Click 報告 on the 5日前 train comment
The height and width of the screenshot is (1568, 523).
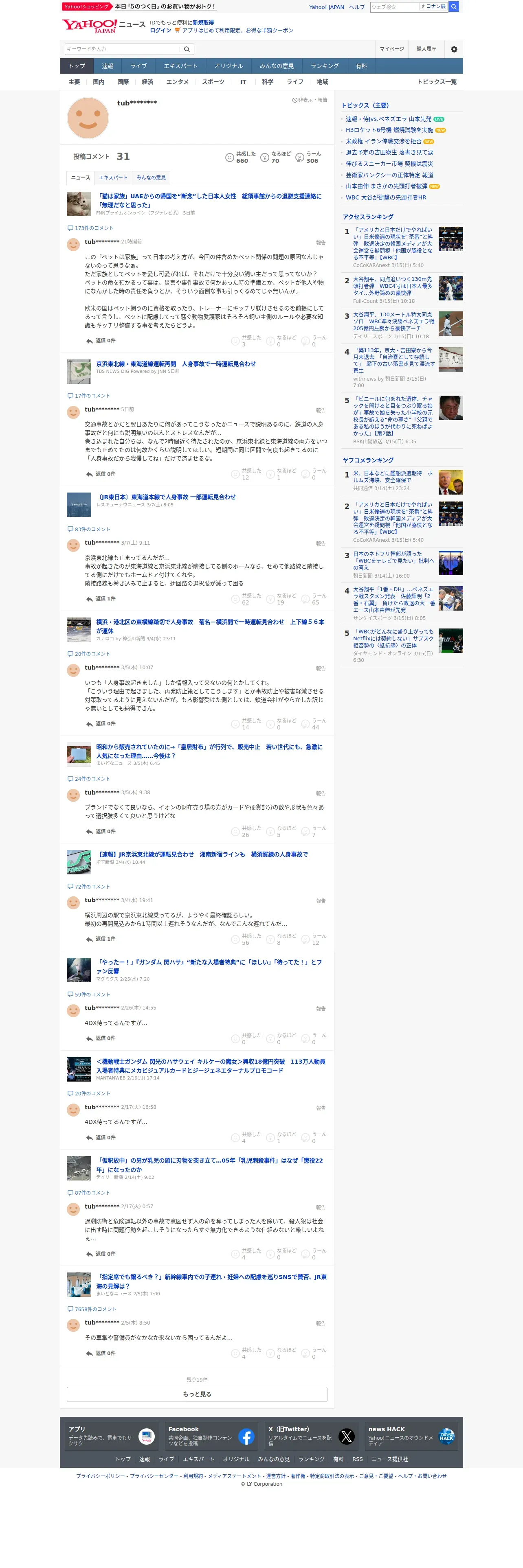(x=321, y=410)
